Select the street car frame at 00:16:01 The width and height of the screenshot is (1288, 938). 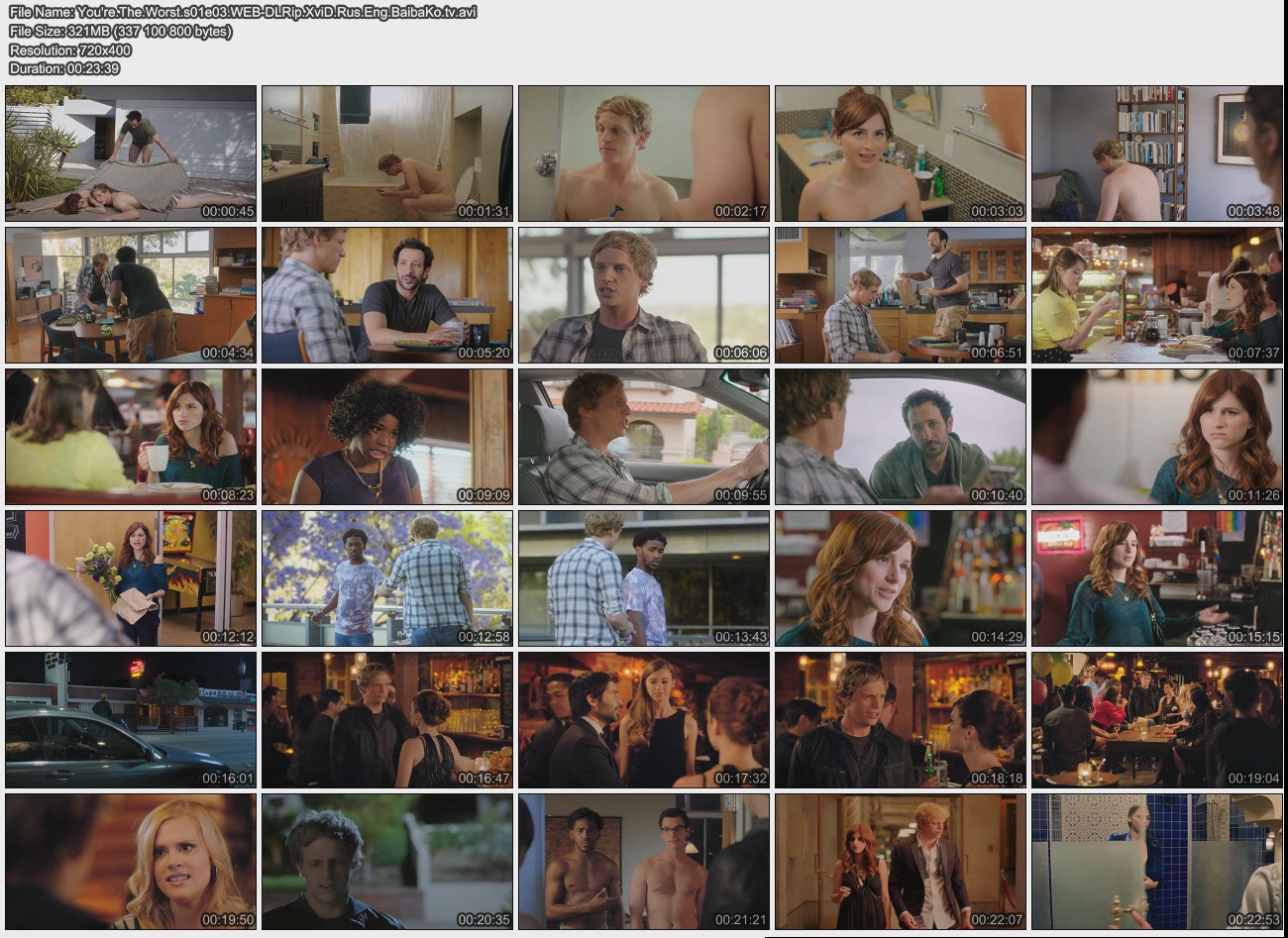pos(131,720)
